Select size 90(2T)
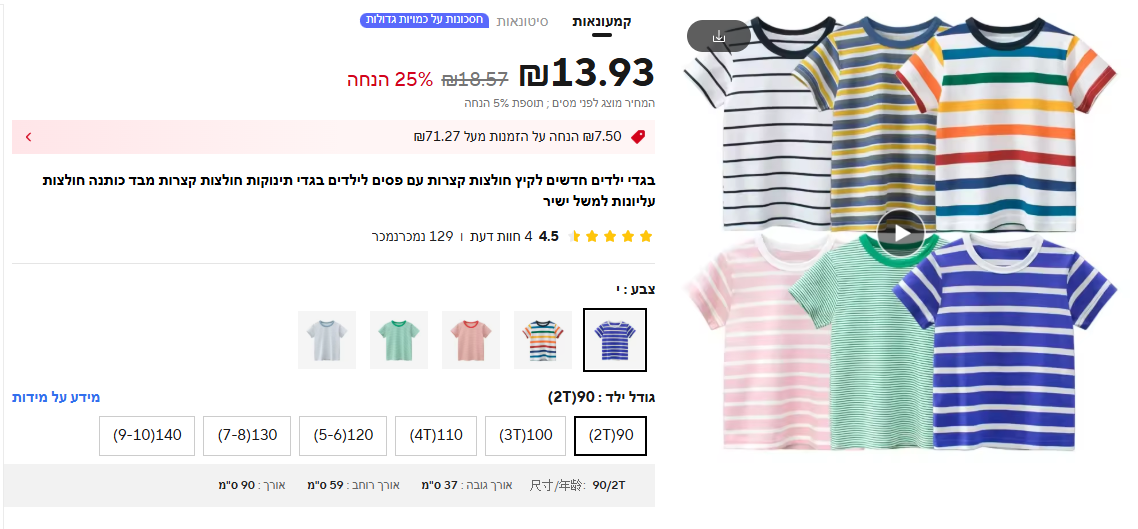The width and height of the screenshot is (1138, 529). tap(610, 436)
